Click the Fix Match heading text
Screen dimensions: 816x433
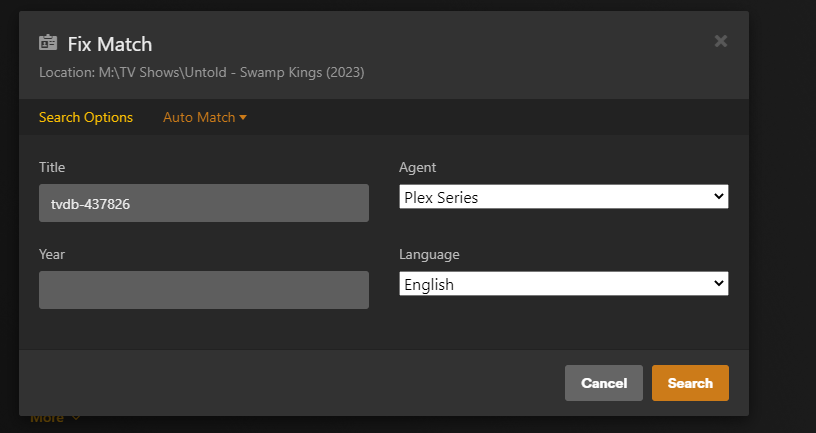tap(110, 43)
